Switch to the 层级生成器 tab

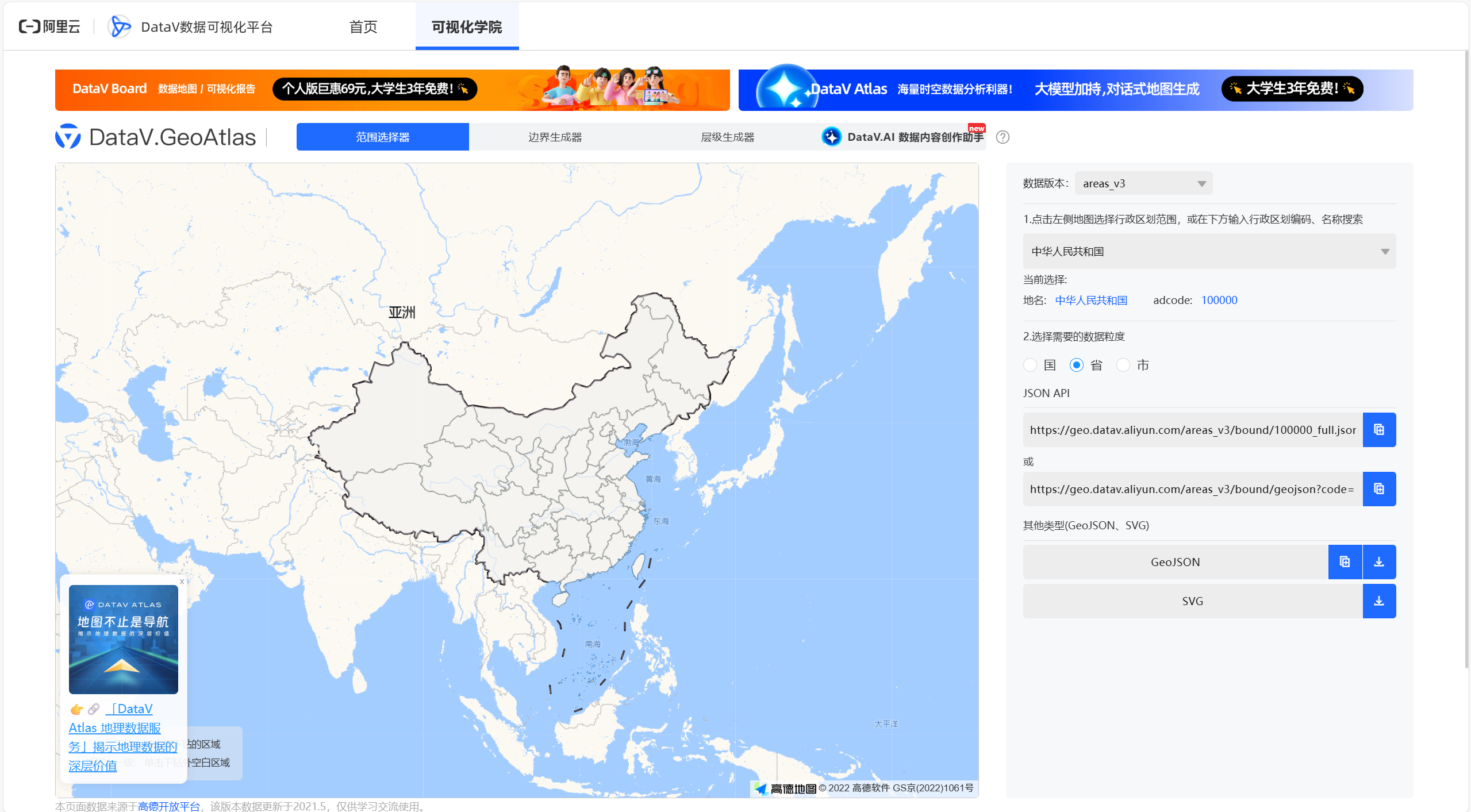[x=727, y=137]
